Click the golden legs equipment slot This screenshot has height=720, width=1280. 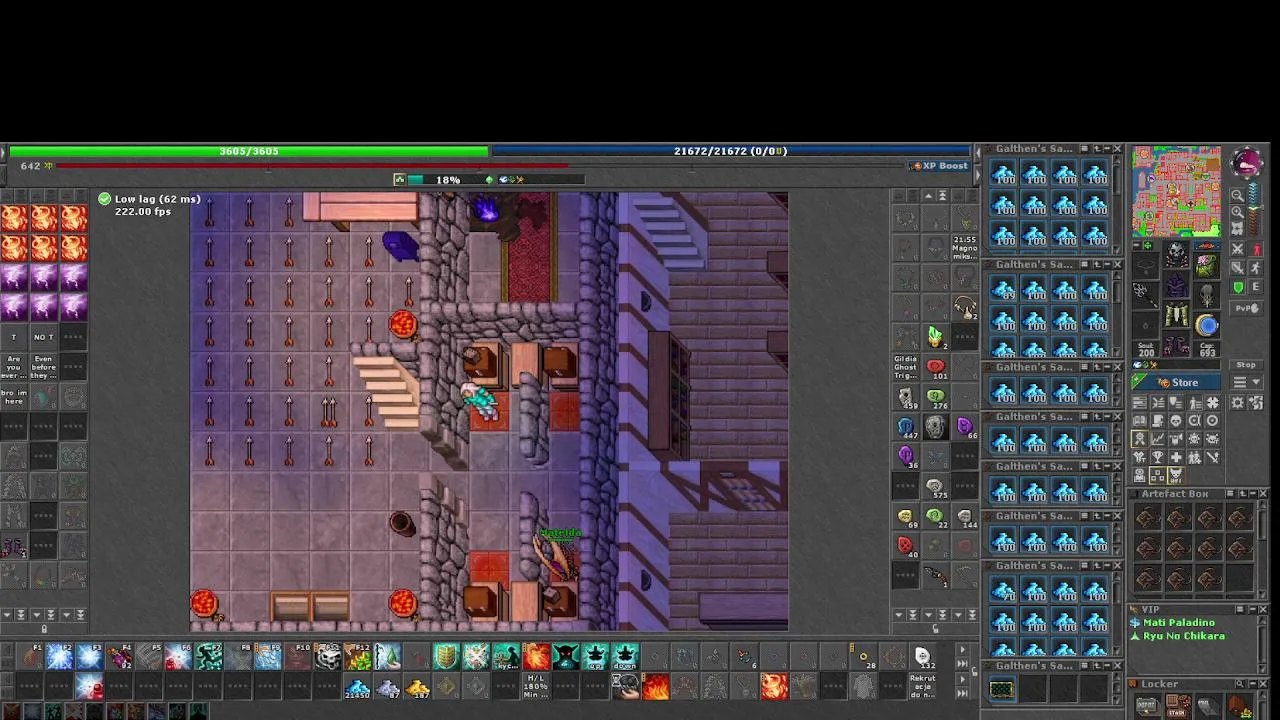pos(1177,315)
